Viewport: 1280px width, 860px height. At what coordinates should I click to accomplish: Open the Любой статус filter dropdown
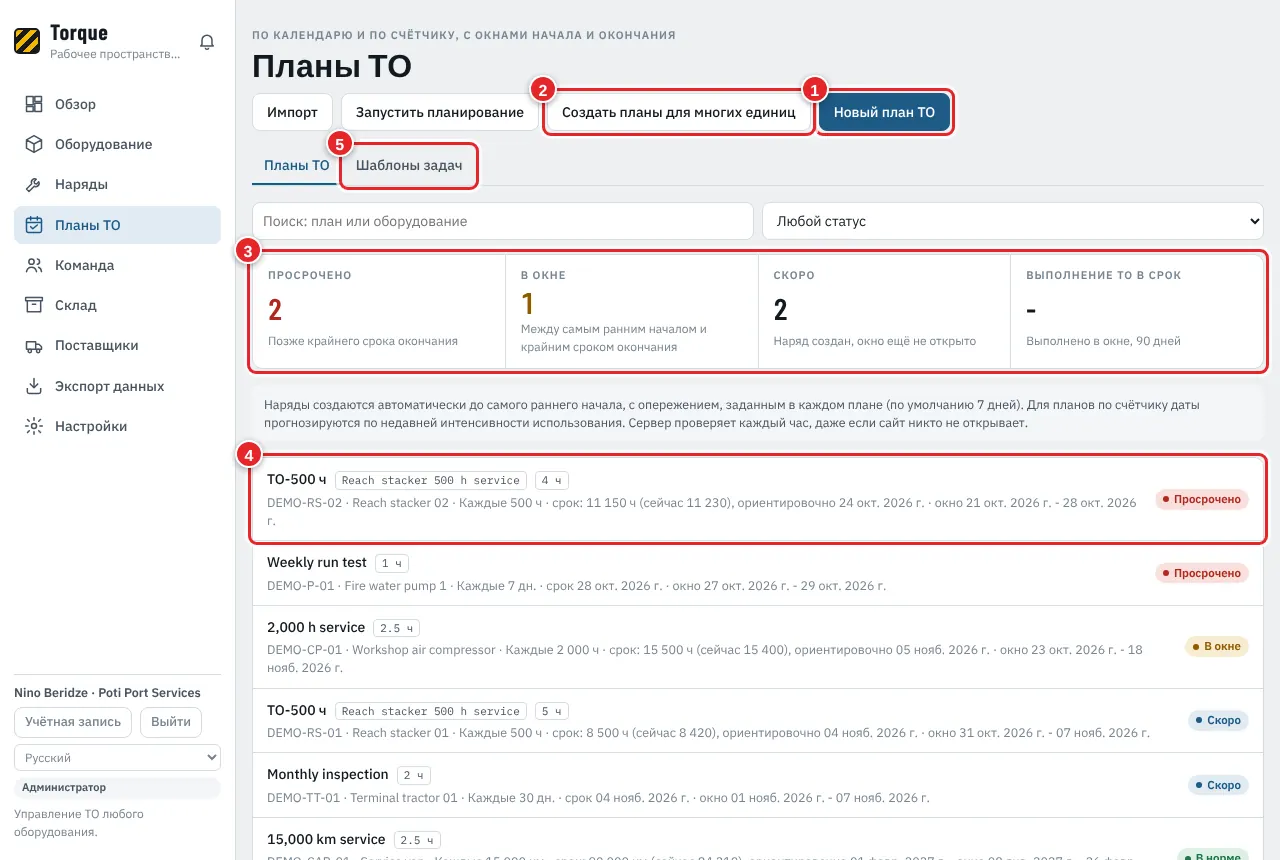pos(1013,221)
